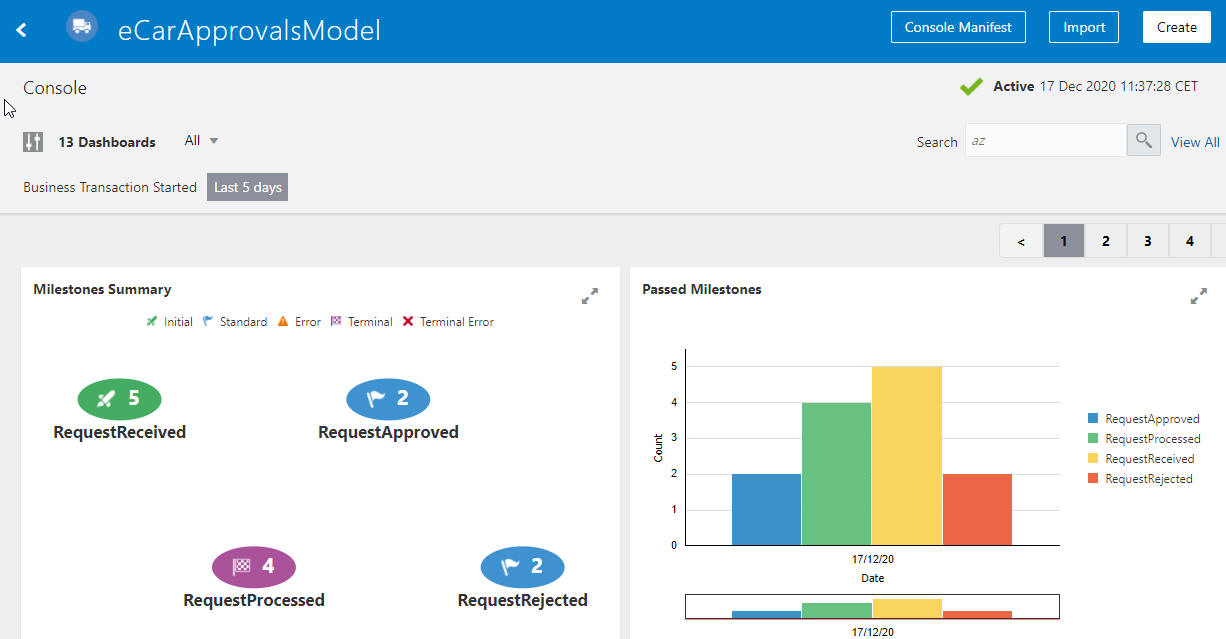This screenshot has width=1226, height=639.
Task: Select the dashboards filter sliders icon
Action: (x=33, y=142)
